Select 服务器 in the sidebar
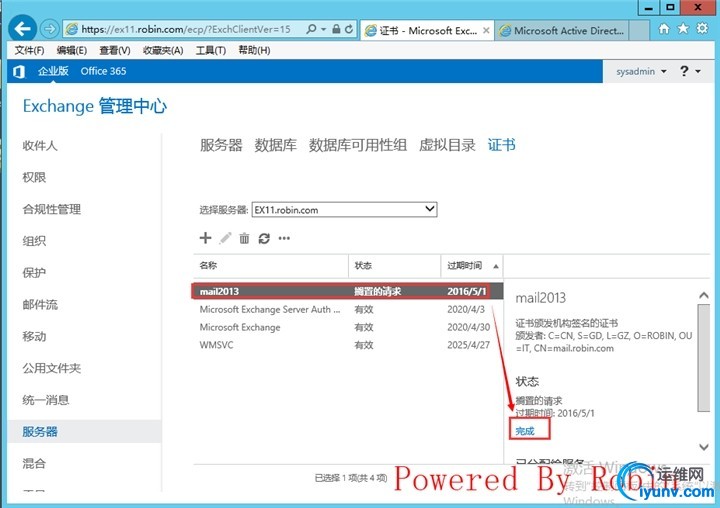The image size is (720, 508). (x=84, y=431)
